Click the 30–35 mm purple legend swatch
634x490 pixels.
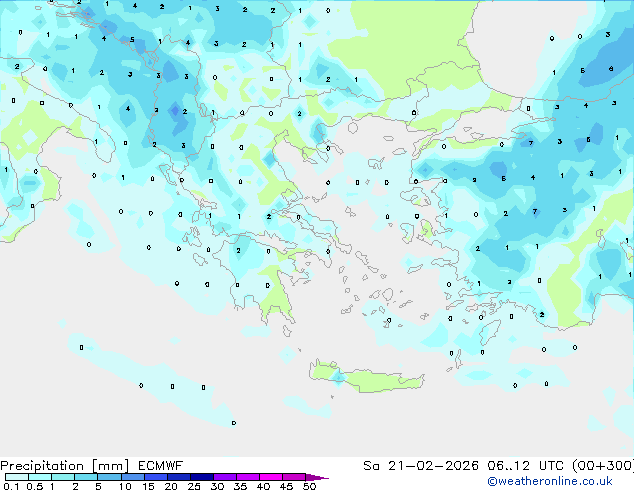pos(225,477)
